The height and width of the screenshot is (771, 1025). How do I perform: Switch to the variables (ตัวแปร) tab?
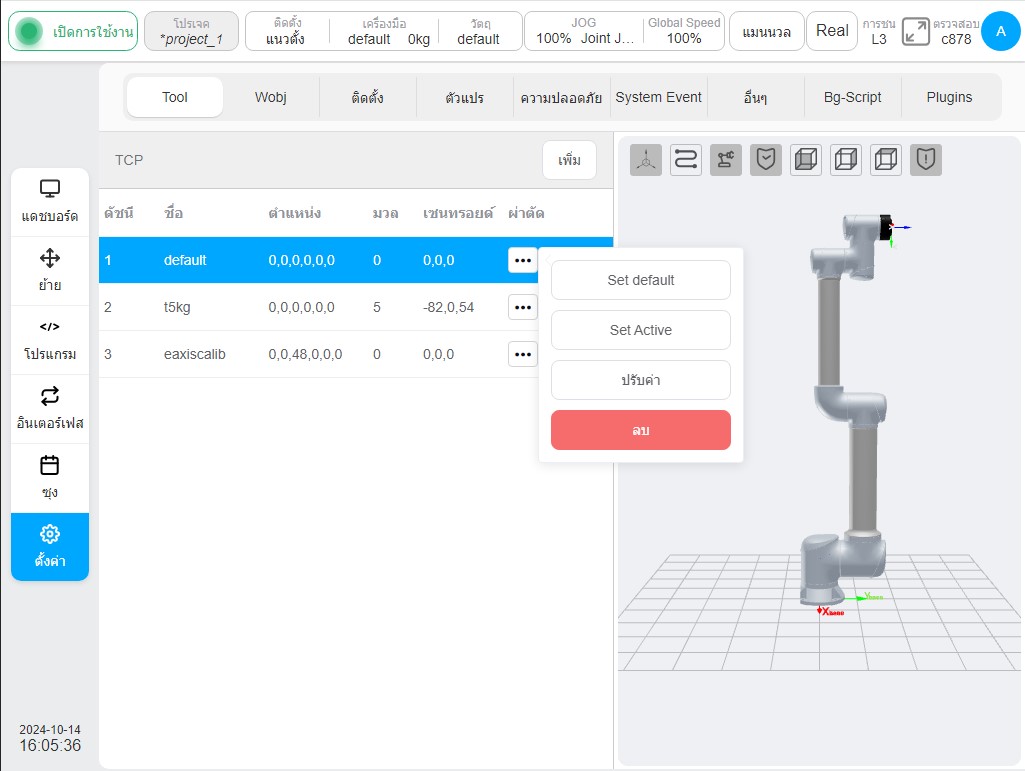point(464,97)
